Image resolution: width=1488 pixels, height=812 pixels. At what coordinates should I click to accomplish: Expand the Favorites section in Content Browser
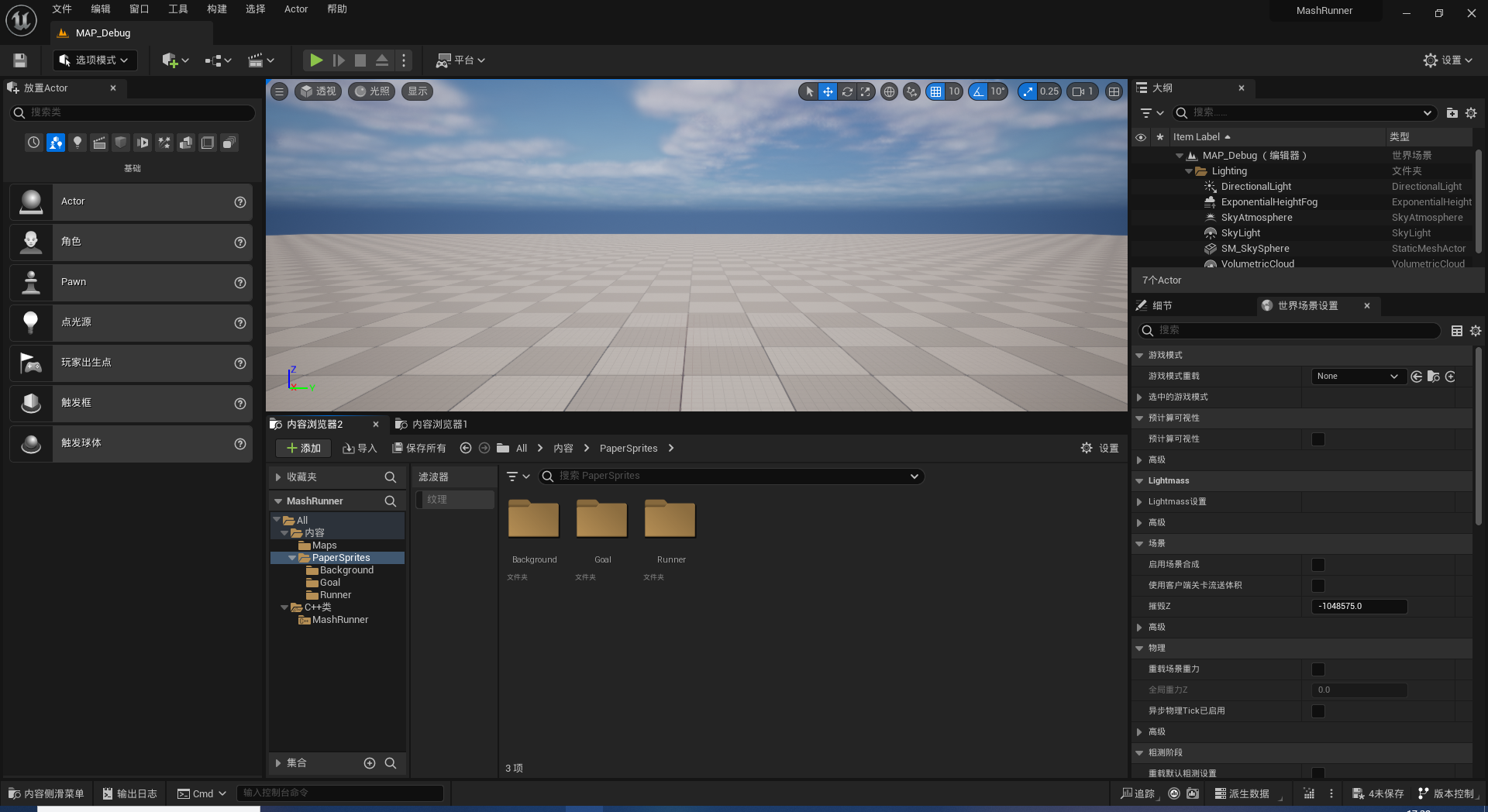[x=278, y=477]
